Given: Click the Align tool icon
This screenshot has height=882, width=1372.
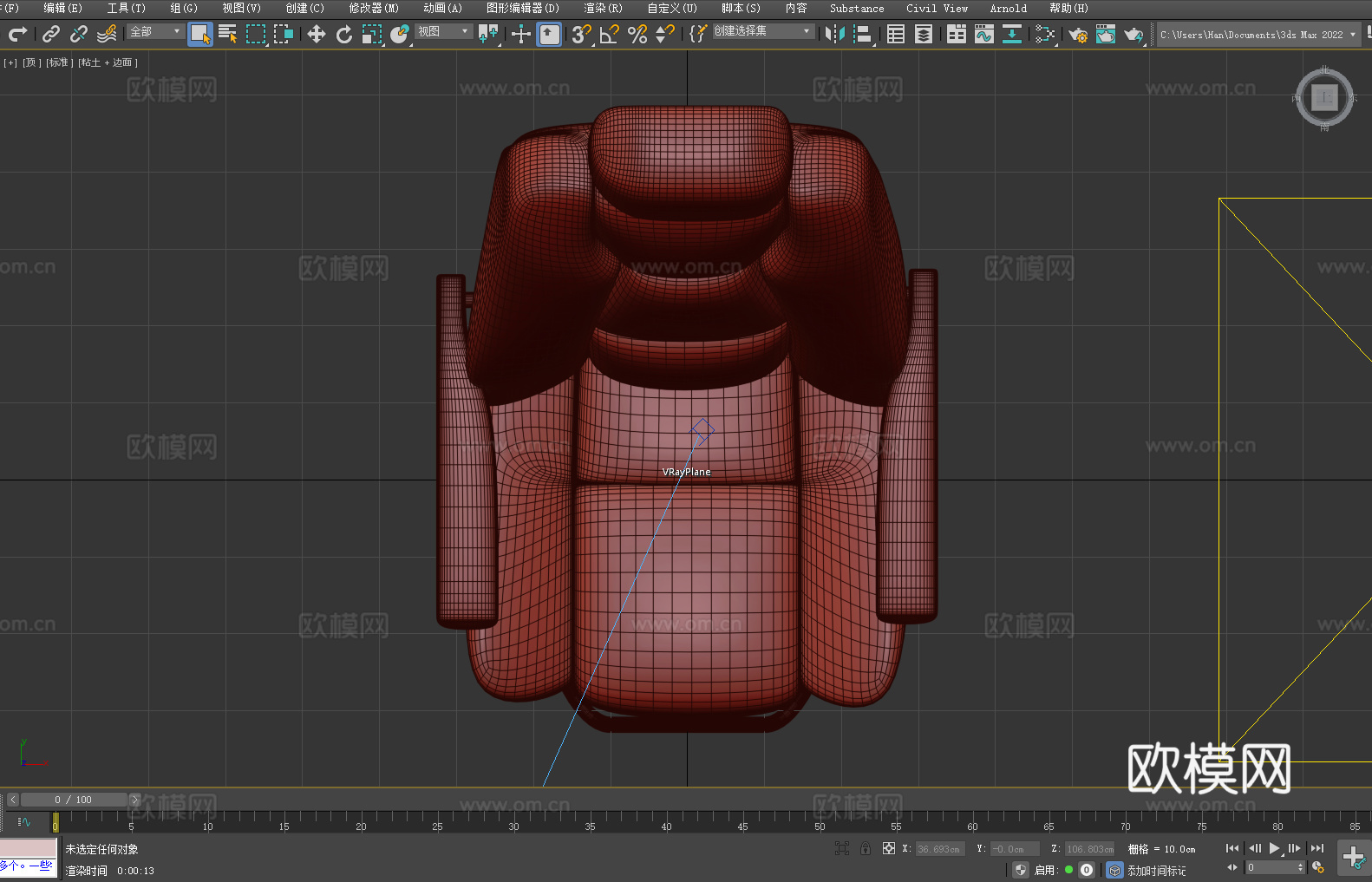Looking at the screenshot, I should pos(863,34).
